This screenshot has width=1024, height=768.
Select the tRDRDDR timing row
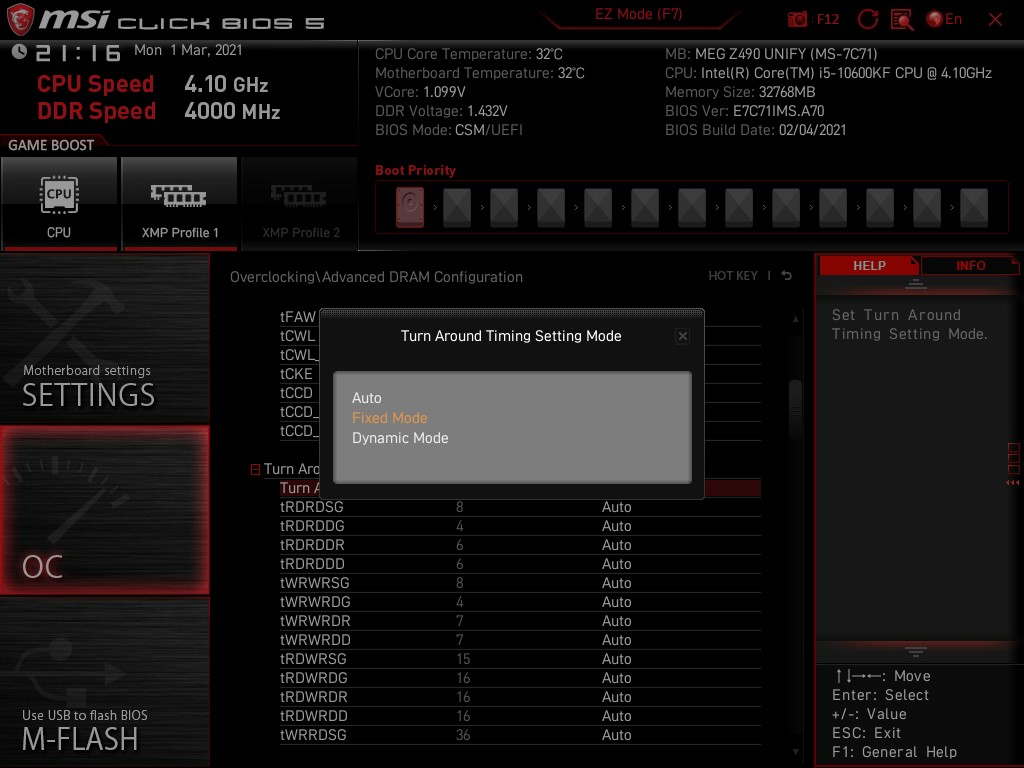click(x=520, y=545)
